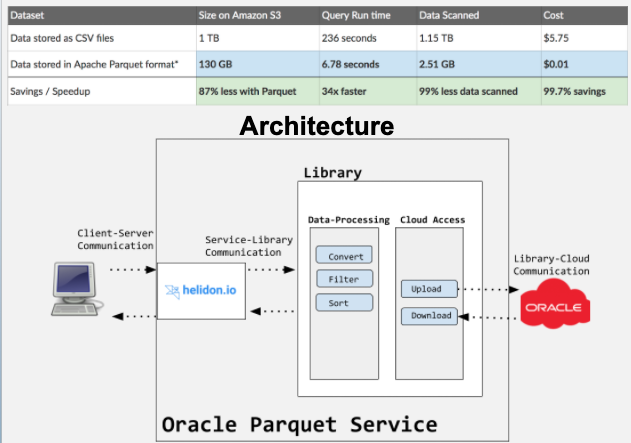Click the Data Scanned column header
The height and width of the screenshot is (443, 631).
point(479,15)
